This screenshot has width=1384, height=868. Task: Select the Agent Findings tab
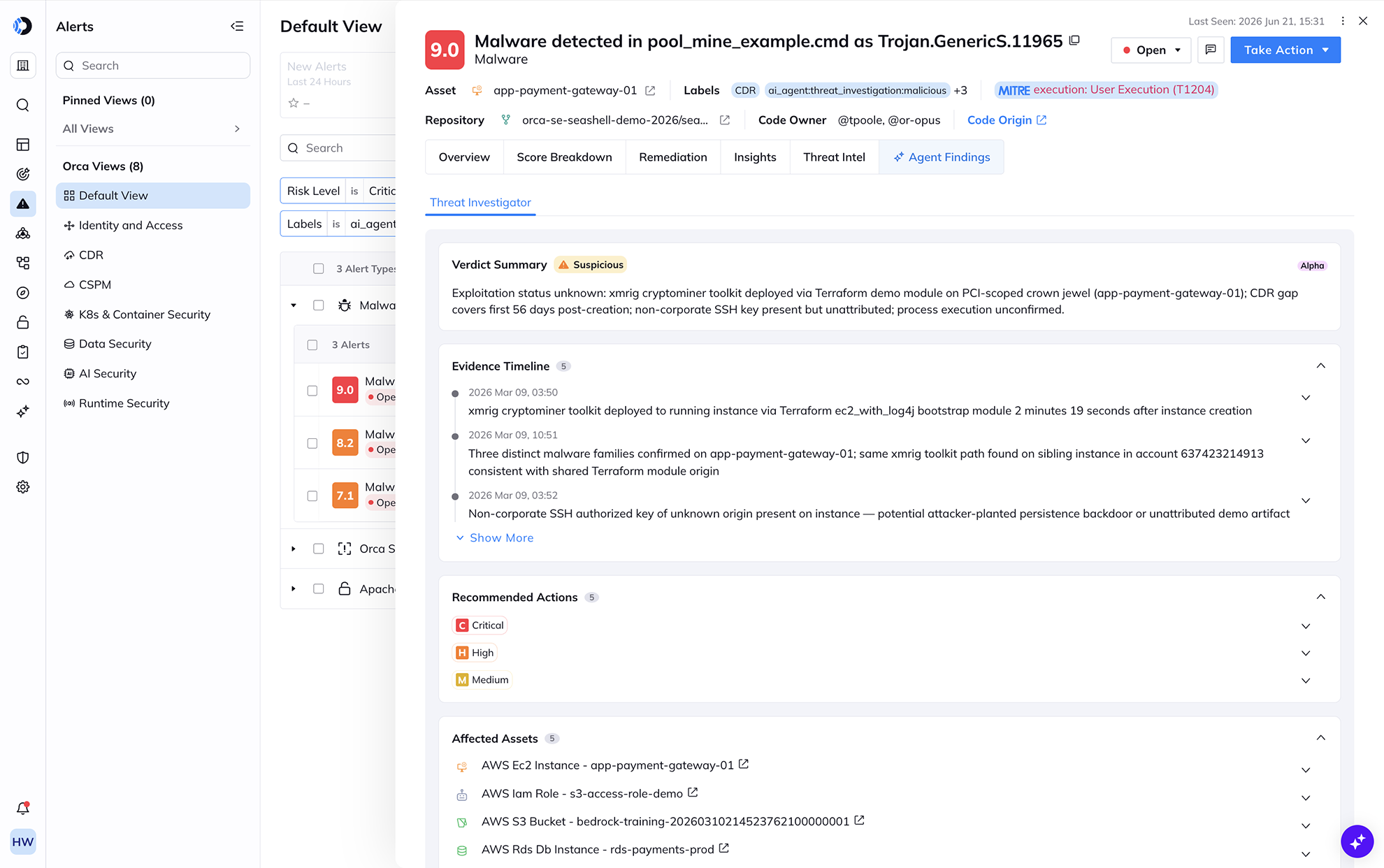coord(942,157)
